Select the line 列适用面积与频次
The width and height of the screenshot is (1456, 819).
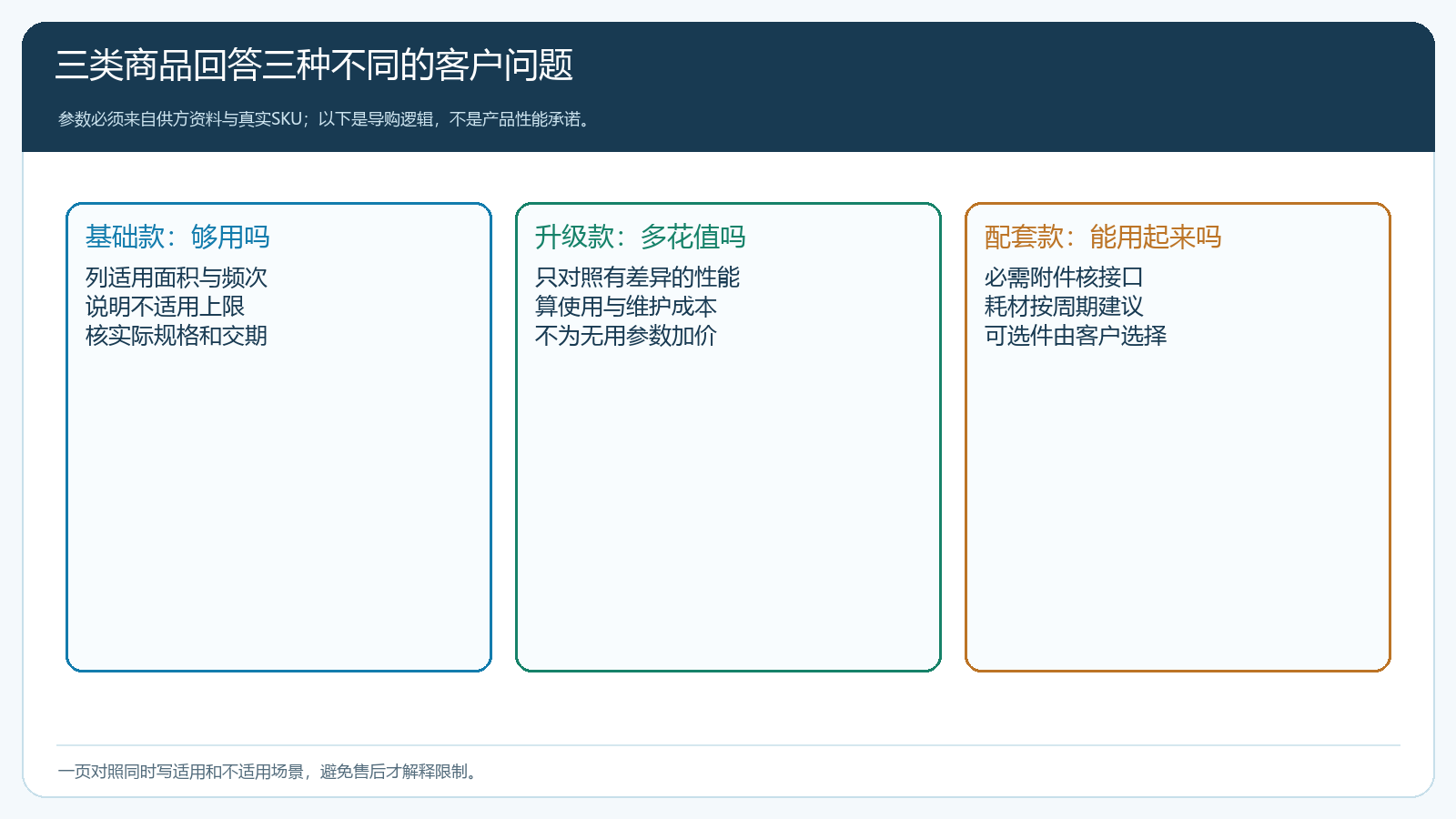coord(177,278)
